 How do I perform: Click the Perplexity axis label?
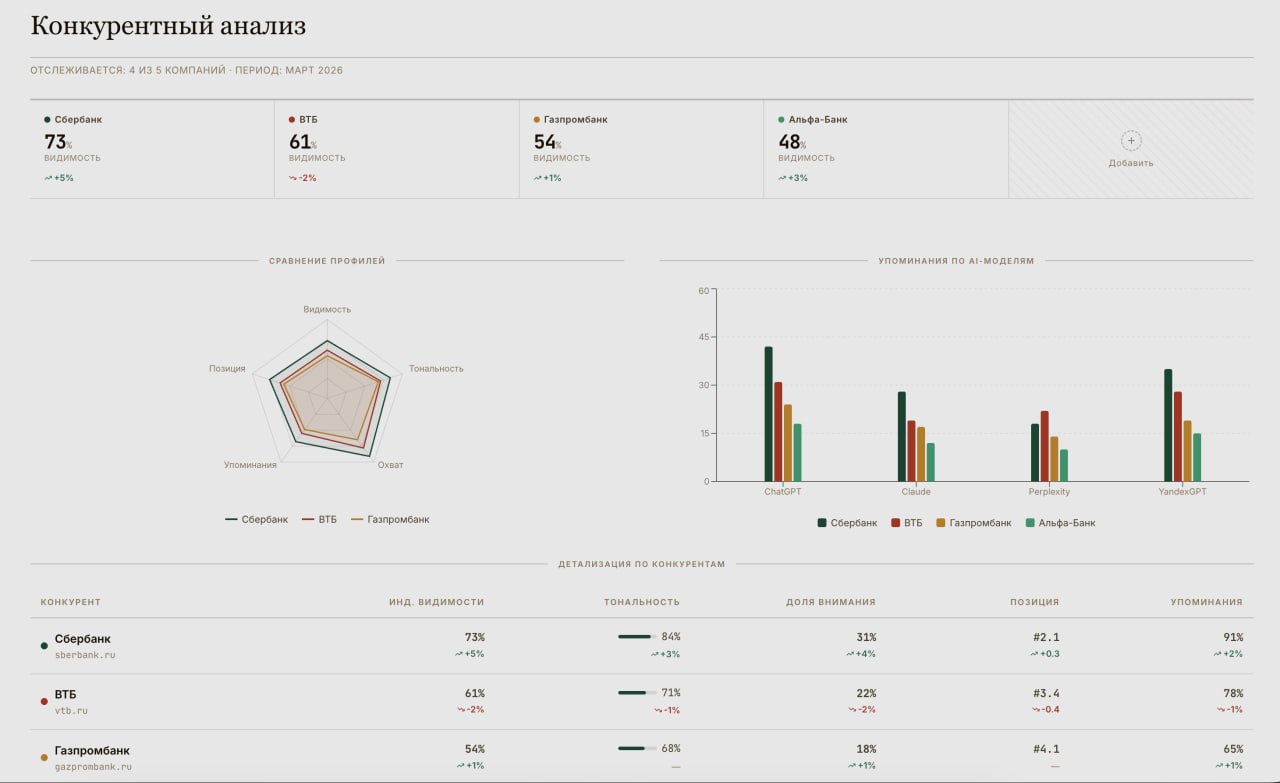coord(1049,492)
